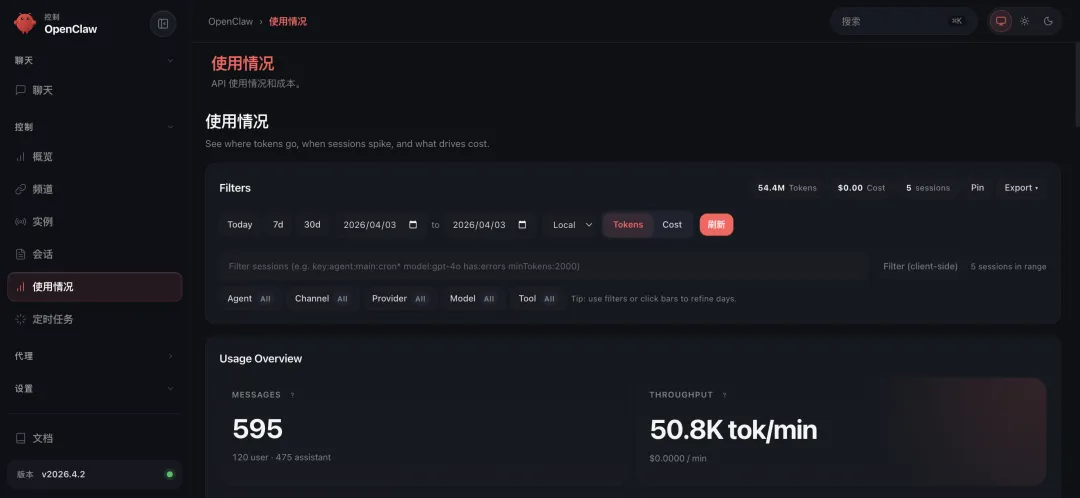This screenshot has width=1080, height=498.
Task: Select the 30d date range
Action: click(x=312, y=225)
